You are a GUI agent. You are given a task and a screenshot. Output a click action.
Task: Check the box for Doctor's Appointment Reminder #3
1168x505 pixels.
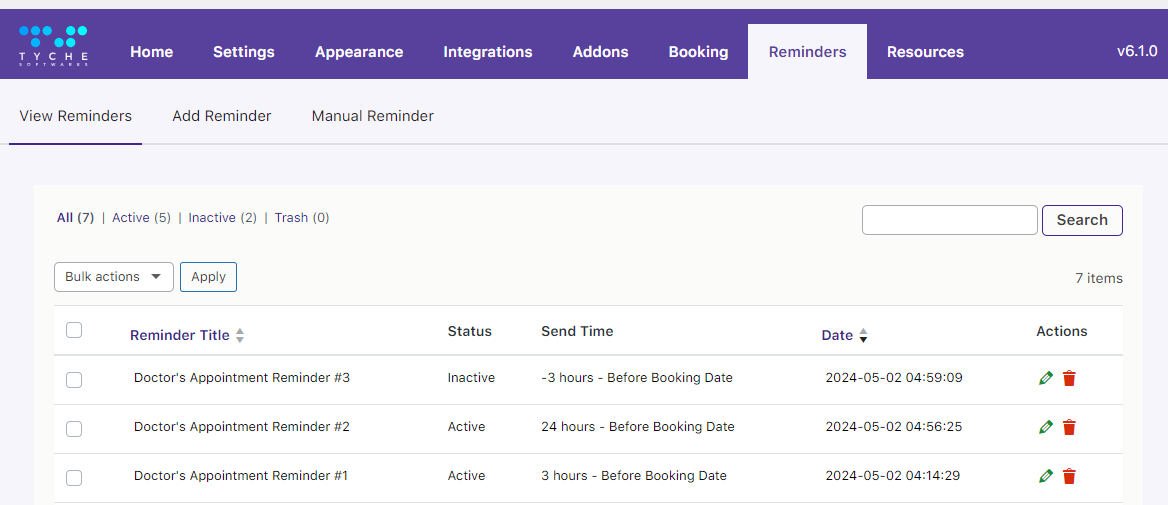point(74,380)
